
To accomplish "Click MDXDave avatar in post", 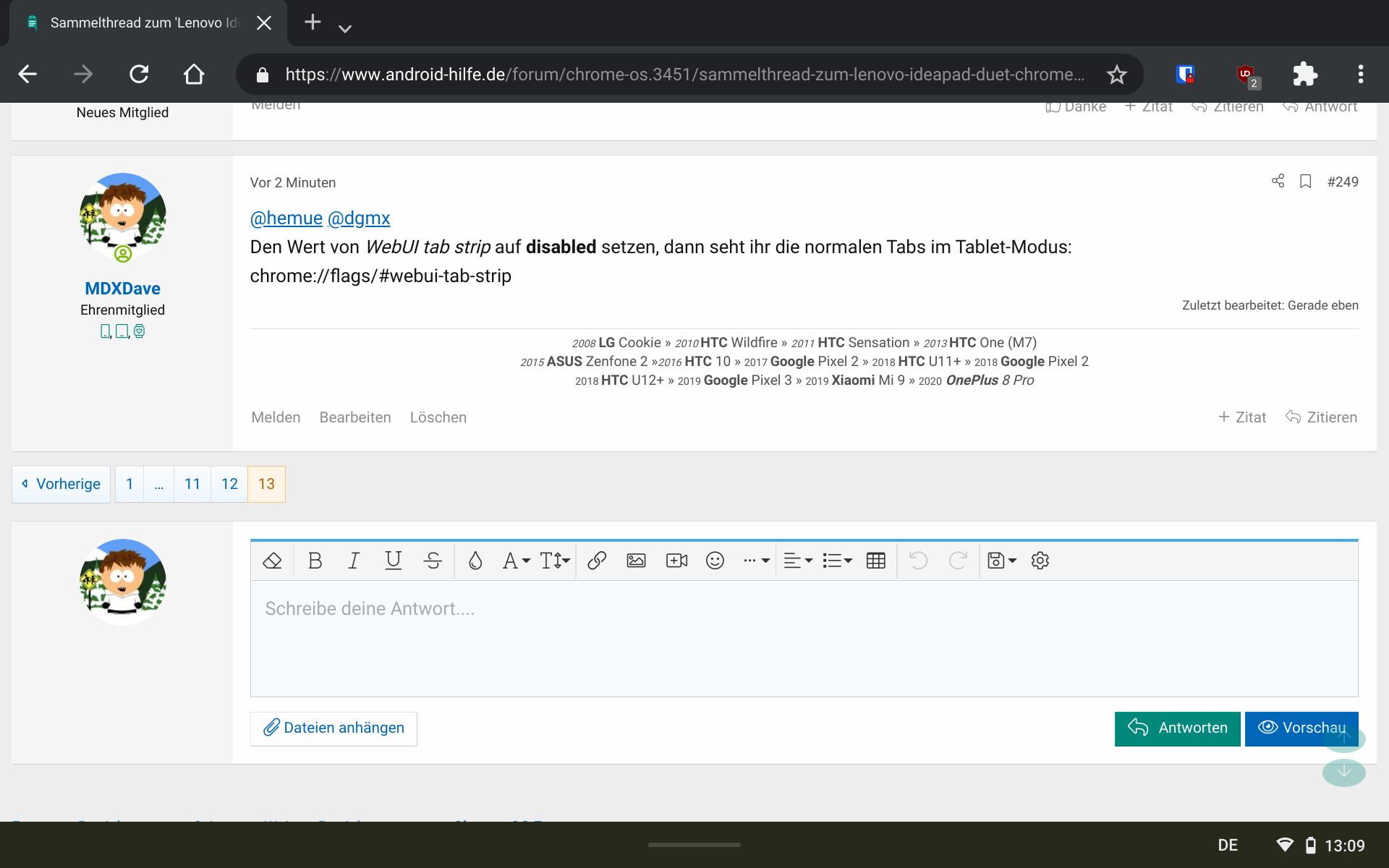I will tap(122, 216).
